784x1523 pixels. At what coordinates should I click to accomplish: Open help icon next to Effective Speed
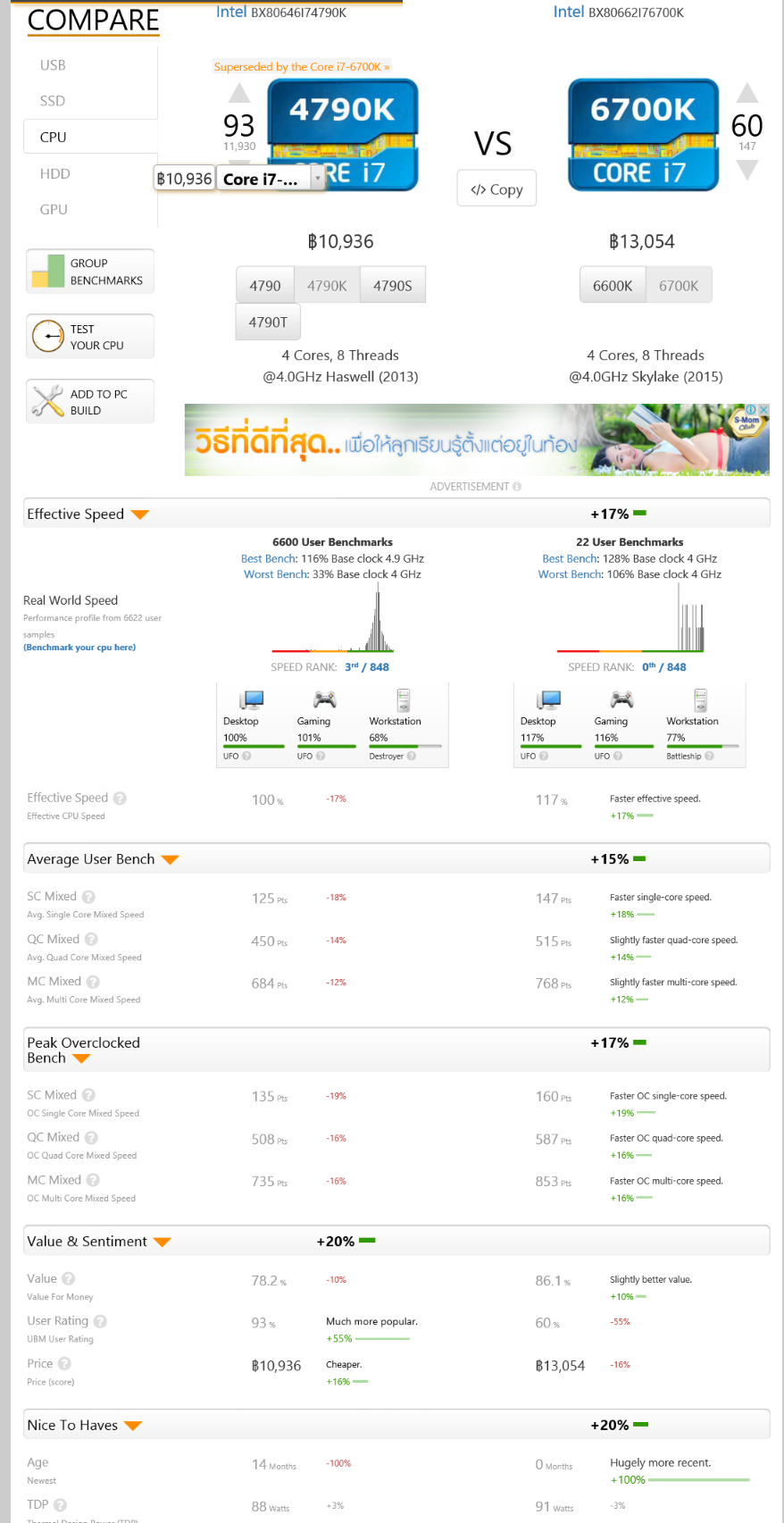pyautogui.click(x=120, y=799)
